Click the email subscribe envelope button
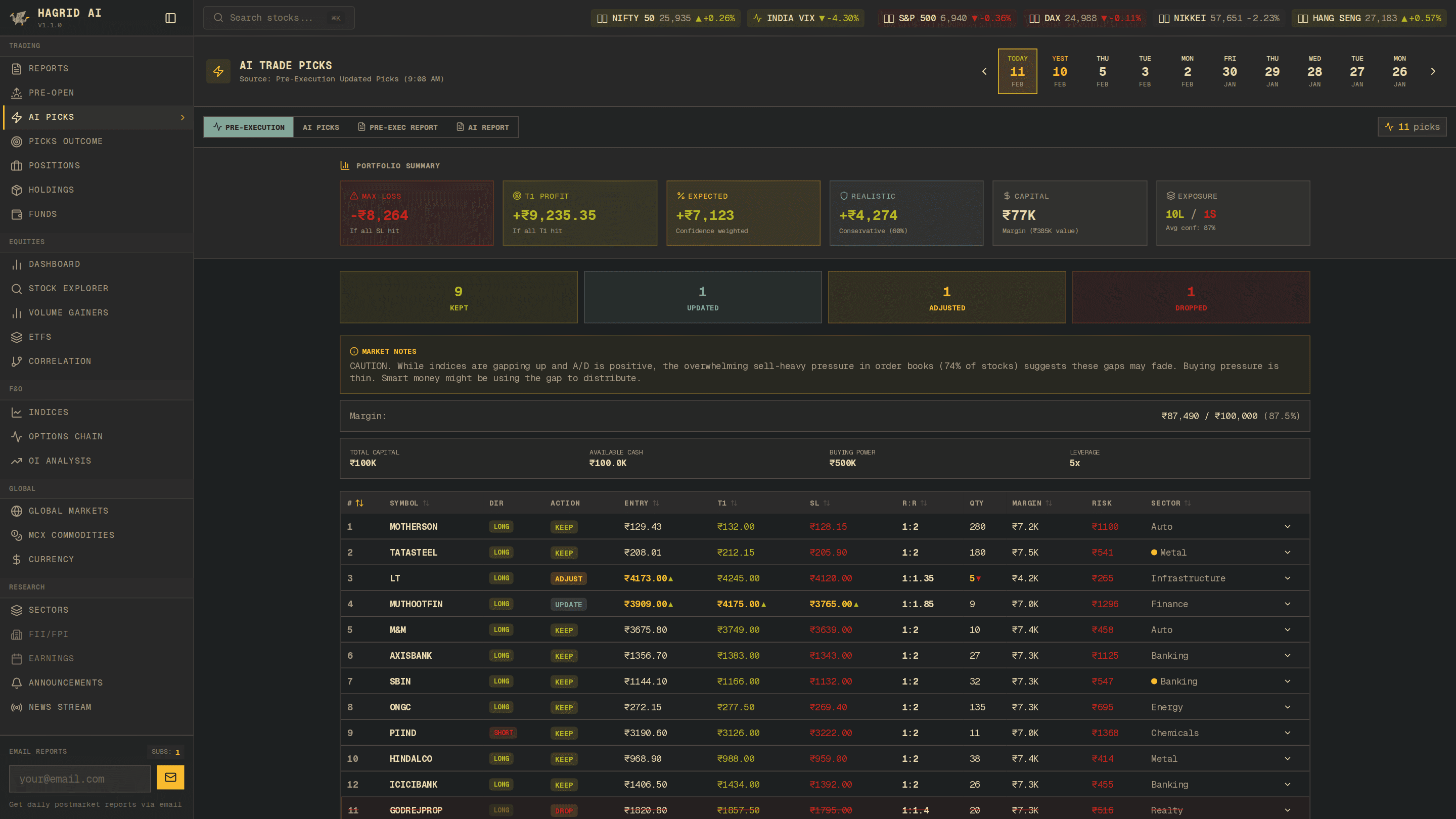 (x=170, y=777)
